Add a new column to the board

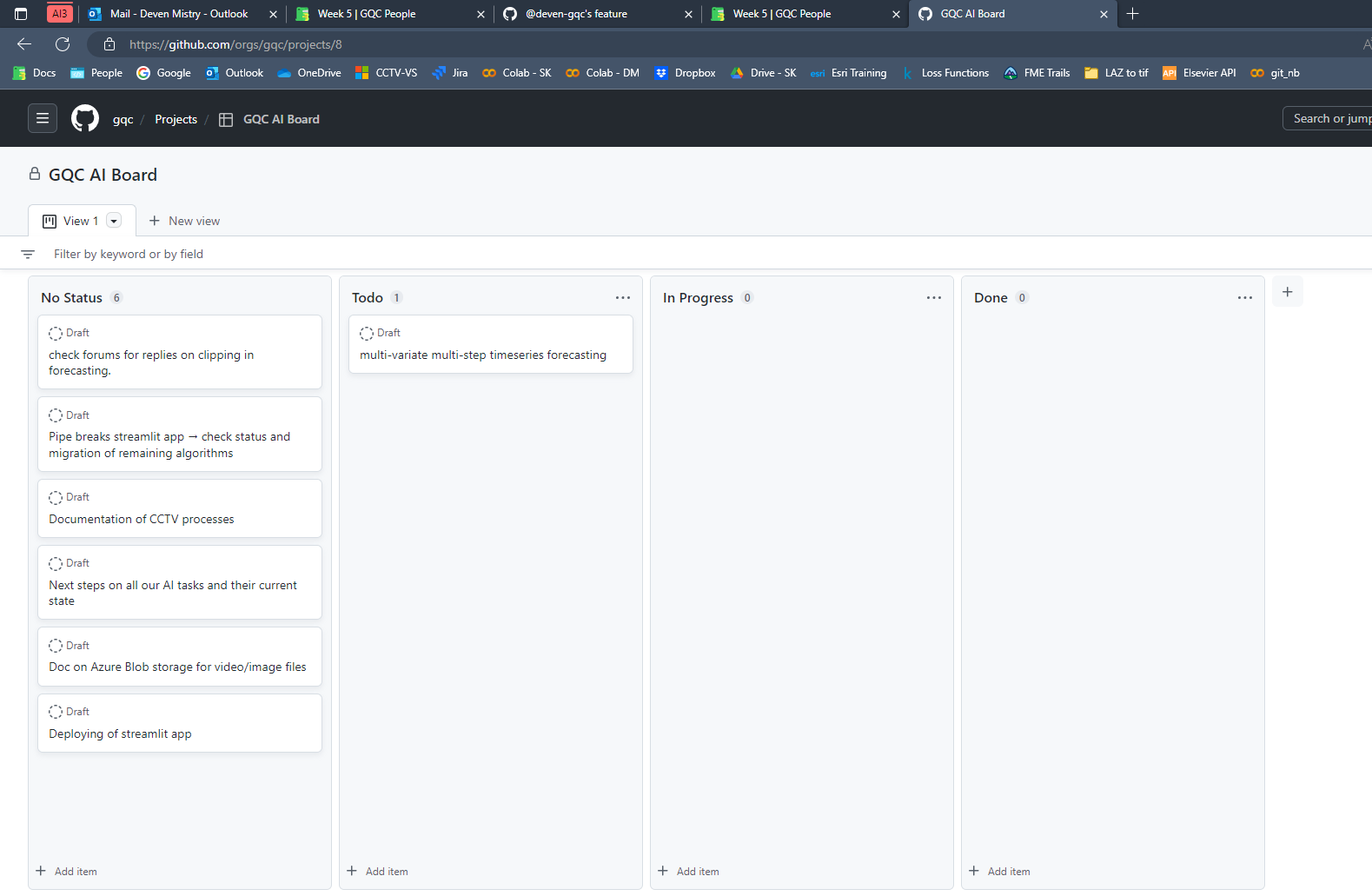(x=1288, y=292)
